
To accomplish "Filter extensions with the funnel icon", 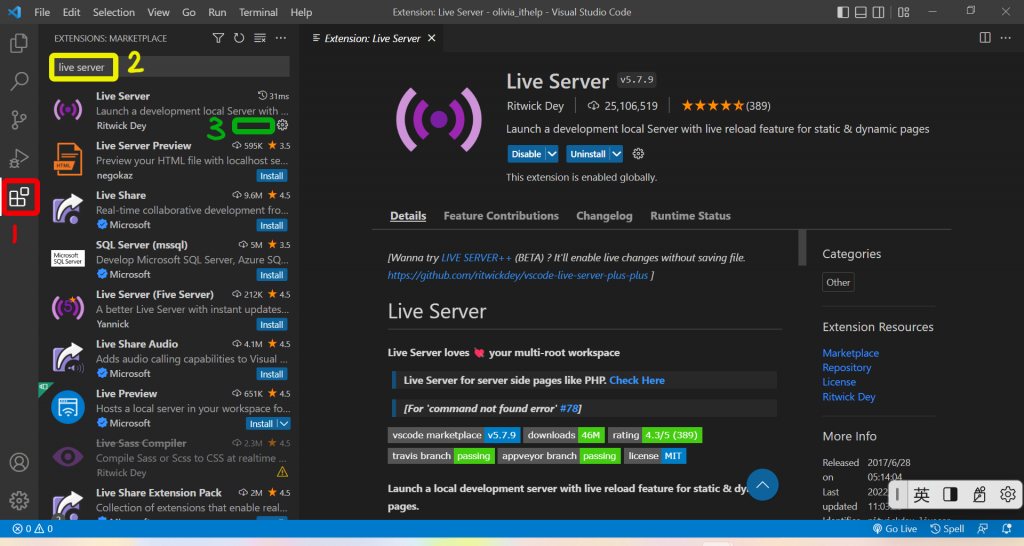I will [x=218, y=39].
